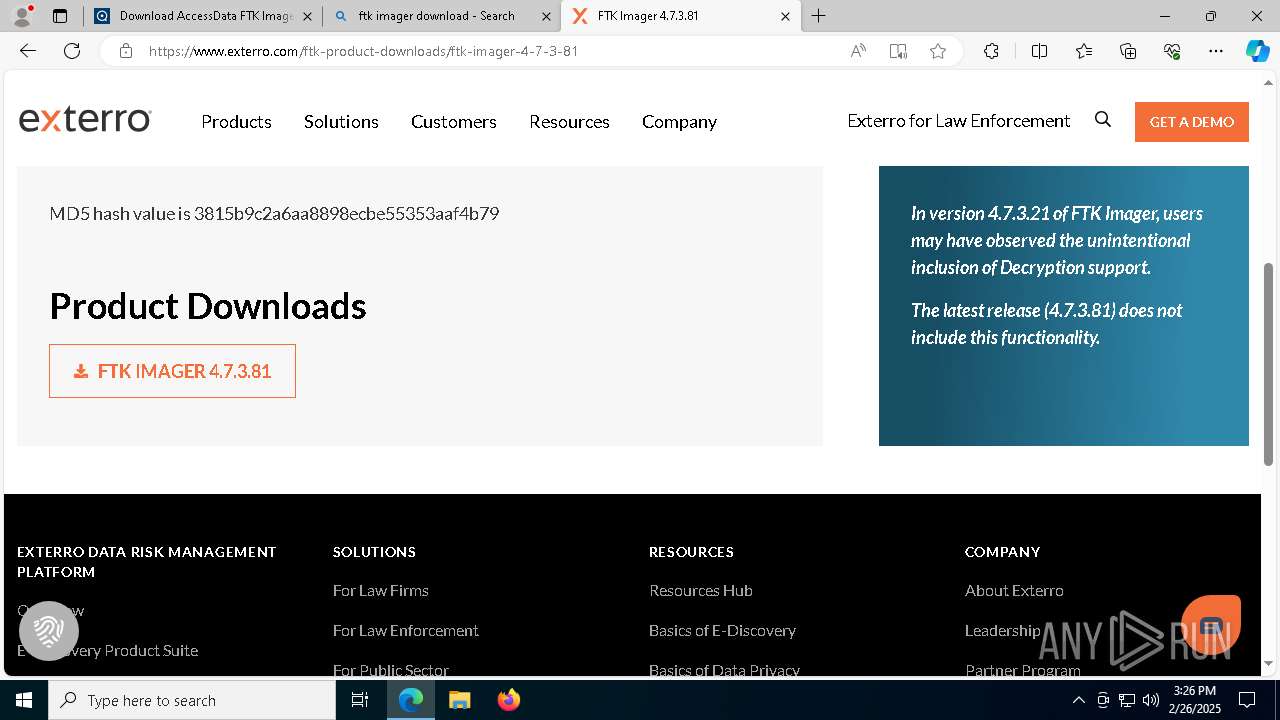Open the Edge profile icon
The height and width of the screenshot is (720, 1280).
click(x=22, y=16)
